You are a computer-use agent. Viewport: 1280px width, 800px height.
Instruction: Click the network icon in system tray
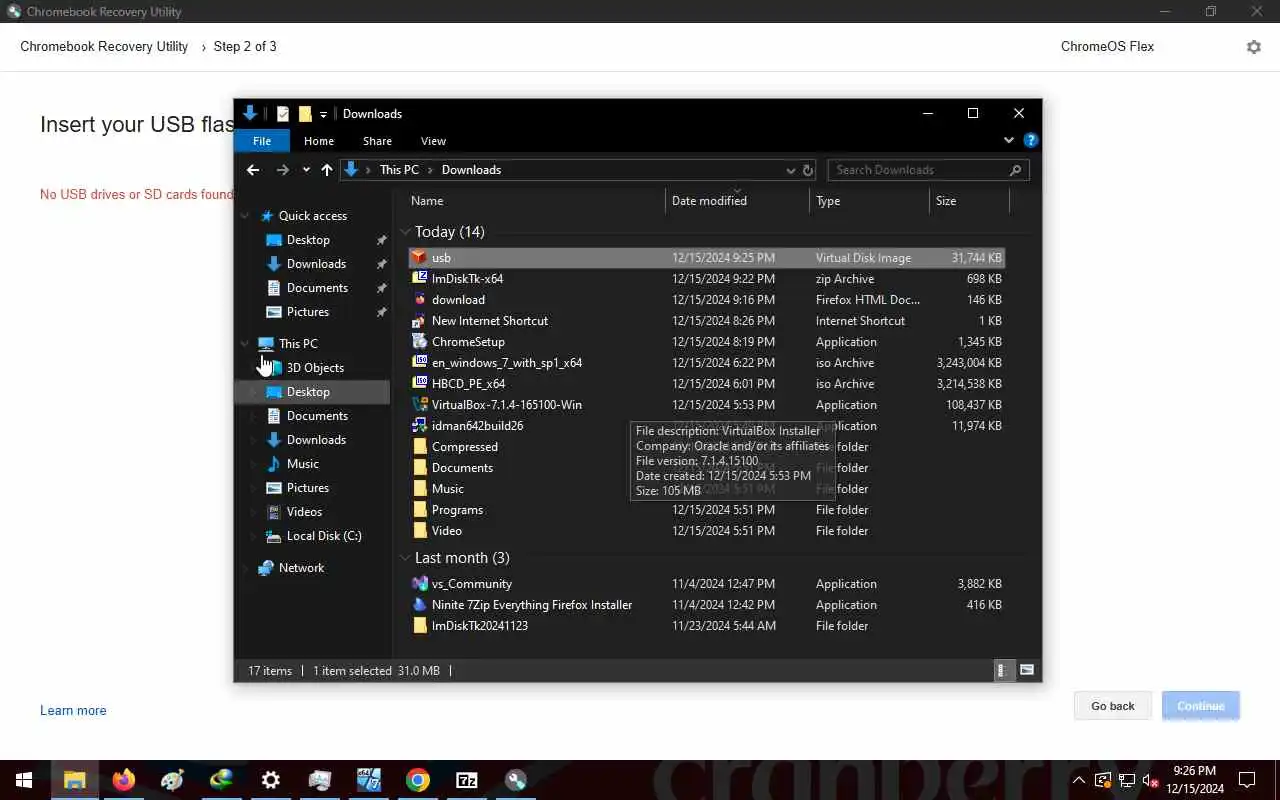pyautogui.click(x=1127, y=780)
